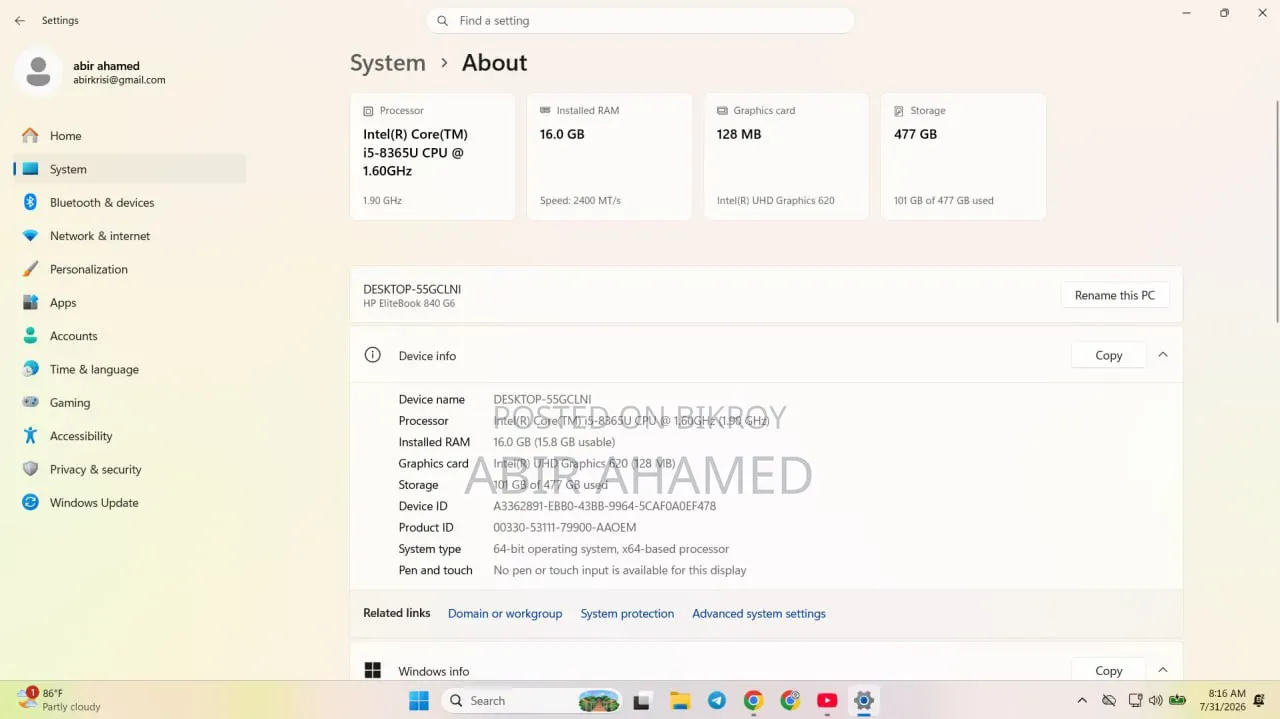1280x719 pixels.
Task: Collapse the Windows info section
Action: coord(1163,670)
